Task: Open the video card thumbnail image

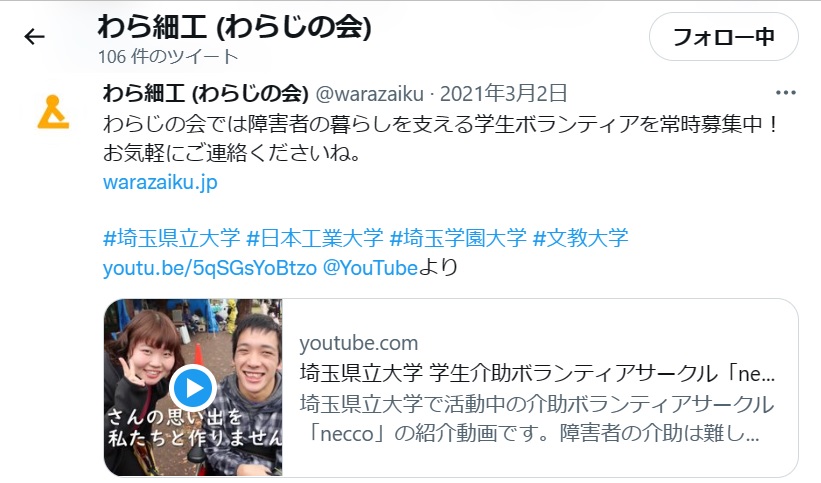Action: click(193, 388)
